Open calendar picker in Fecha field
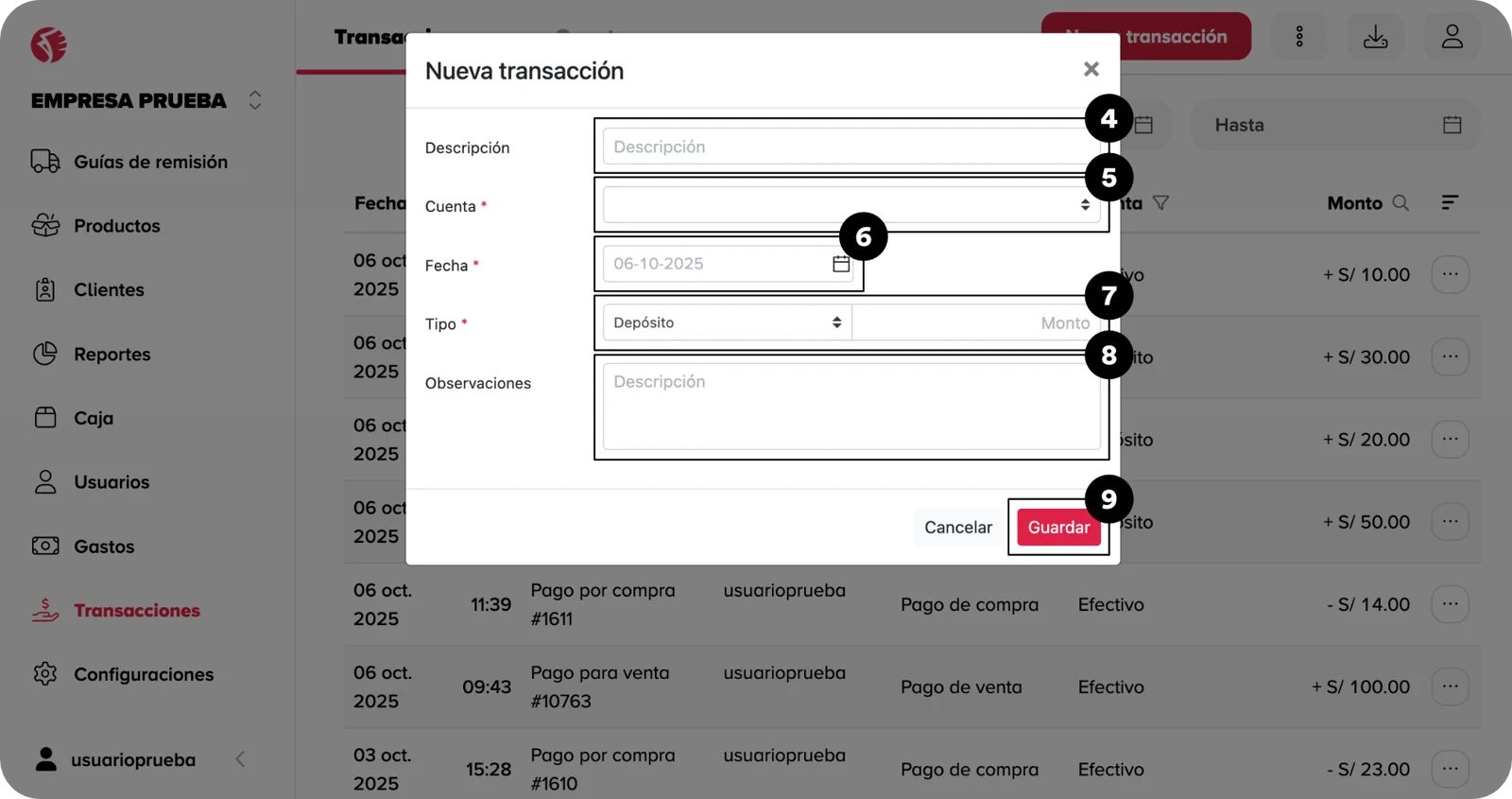Image resolution: width=1512 pixels, height=799 pixels. [x=840, y=264]
